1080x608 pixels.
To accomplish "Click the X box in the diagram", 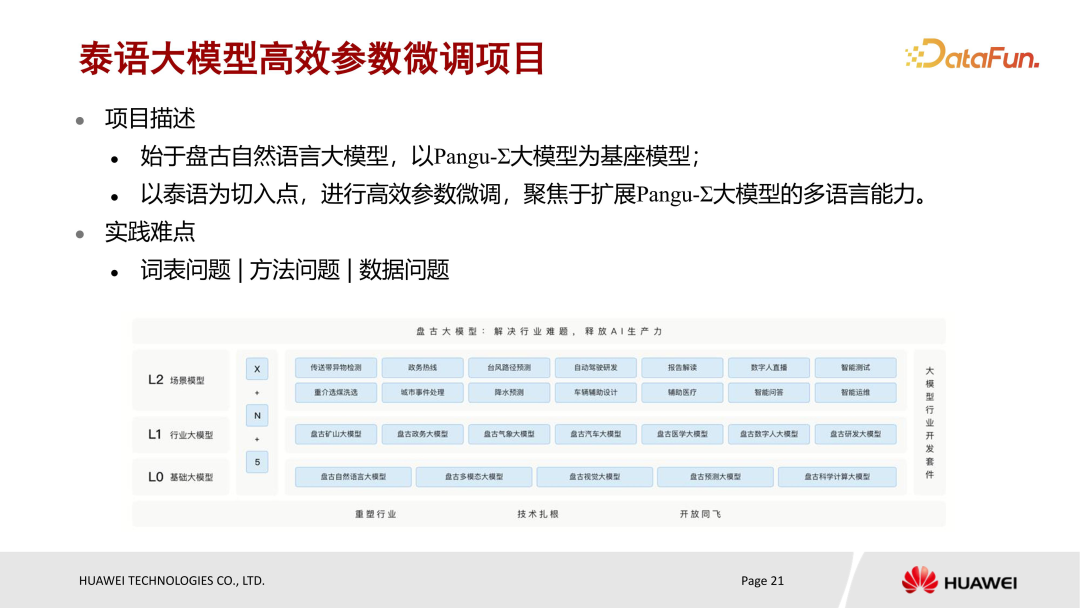I will pos(257,369).
